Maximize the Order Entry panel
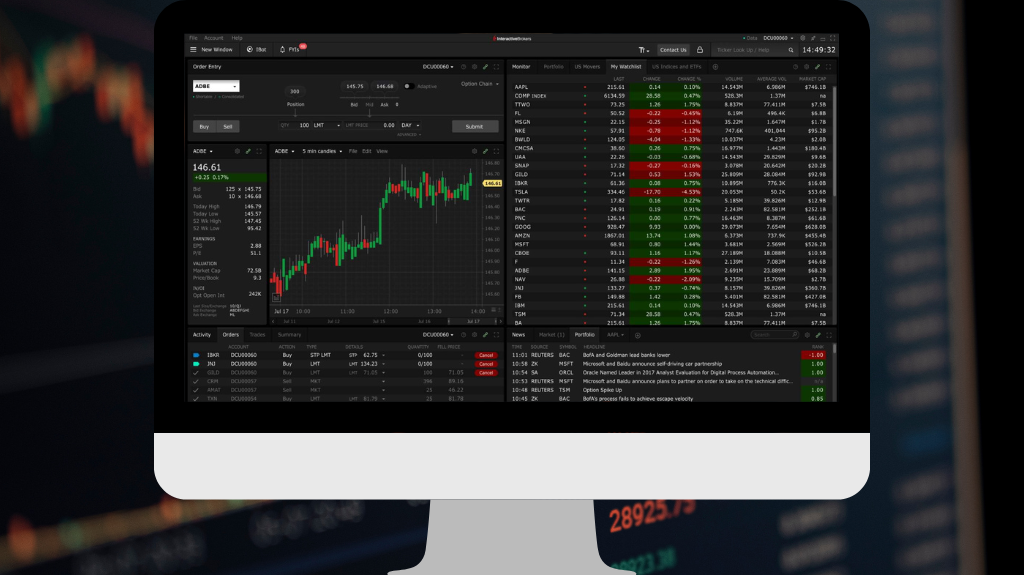Image resolution: width=1024 pixels, height=575 pixels. [x=496, y=67]
